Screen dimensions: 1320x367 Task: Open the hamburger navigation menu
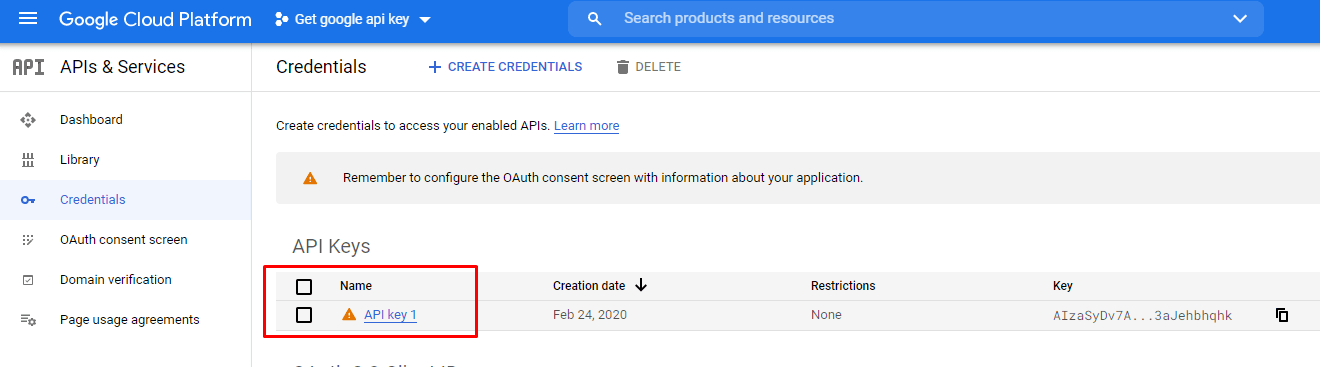pyautogui.click(x=28, y=19)
